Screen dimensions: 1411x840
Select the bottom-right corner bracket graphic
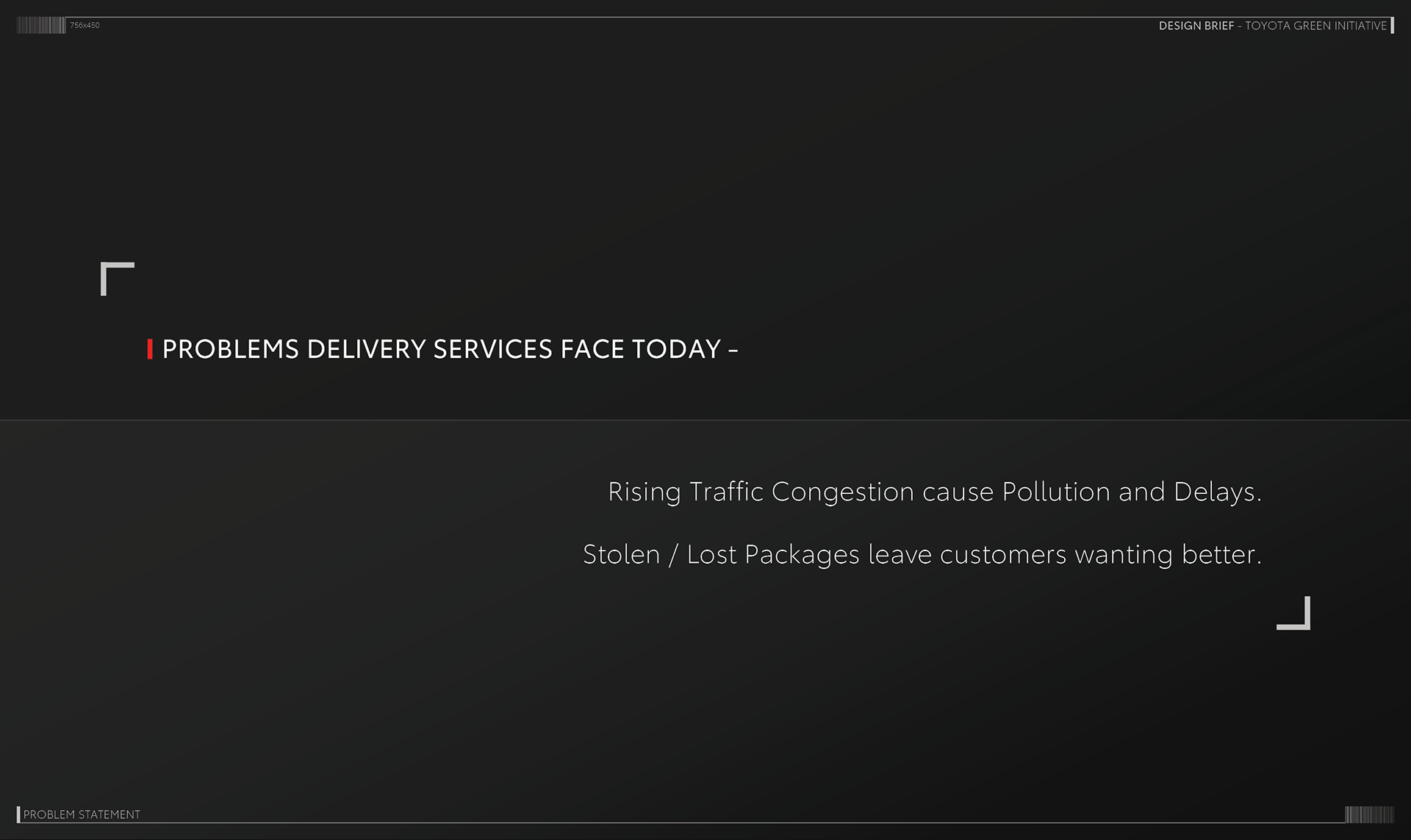click(x=1295, y=614)
